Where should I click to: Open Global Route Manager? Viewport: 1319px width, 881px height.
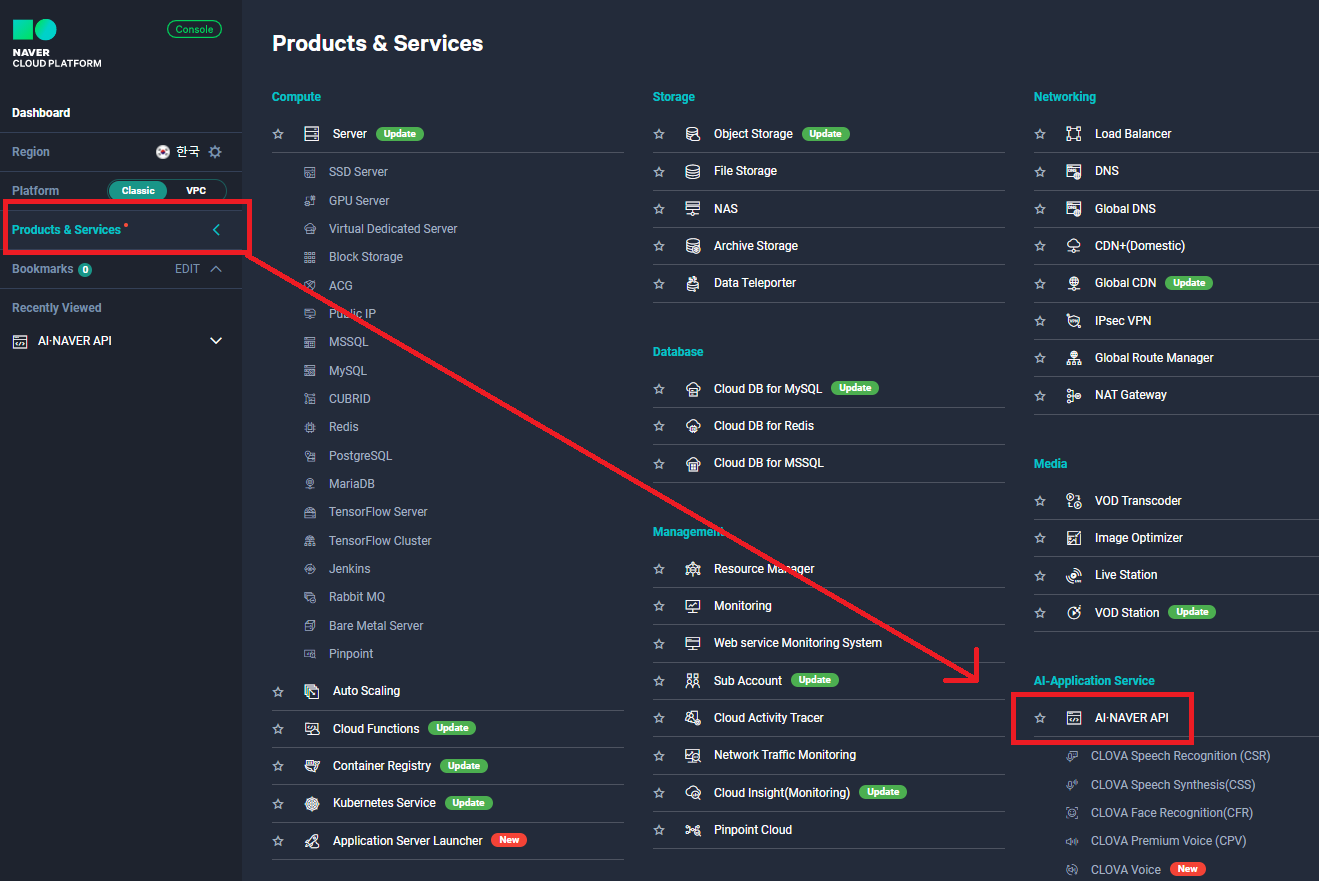[x=1154, y=358]
